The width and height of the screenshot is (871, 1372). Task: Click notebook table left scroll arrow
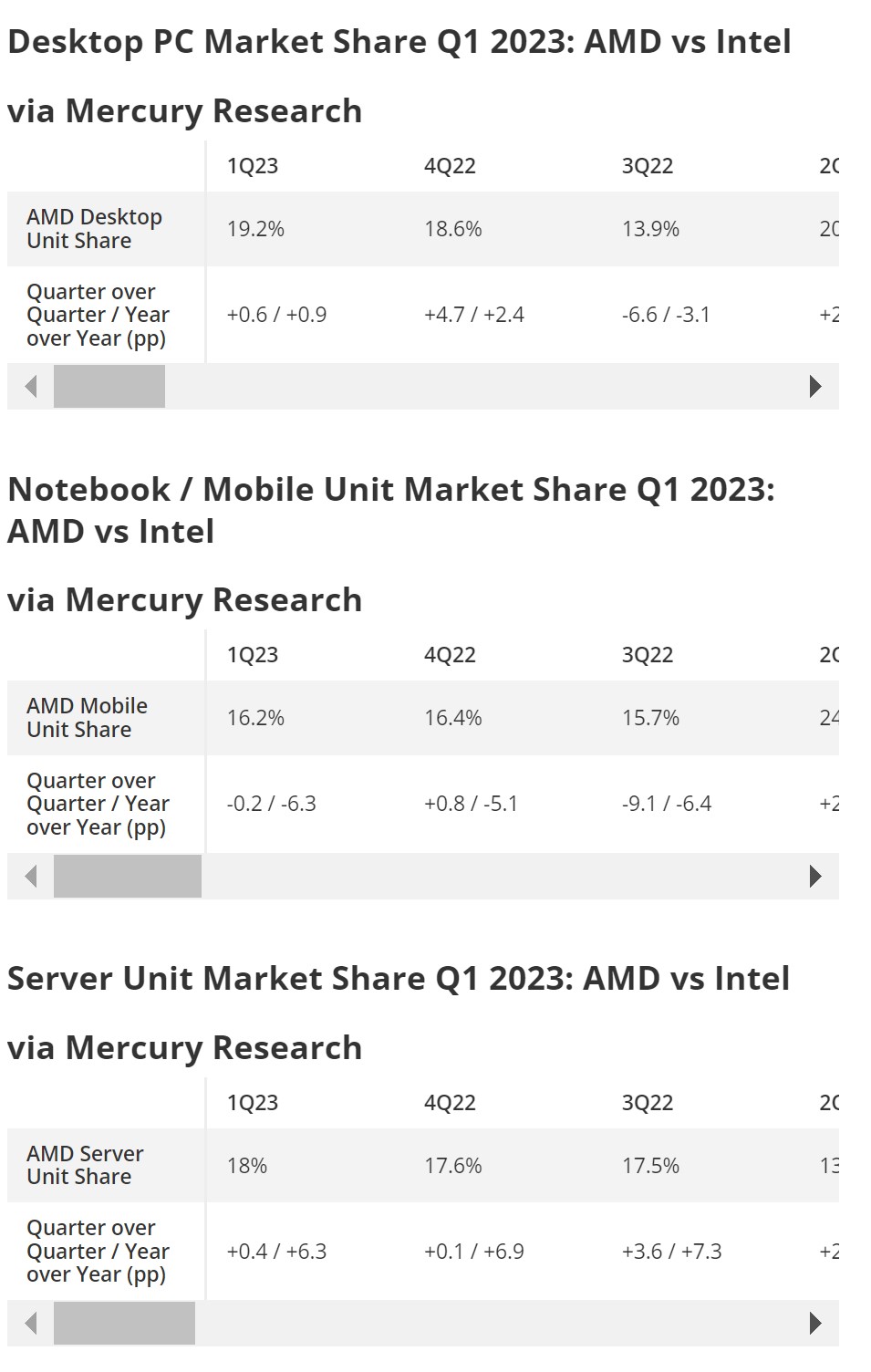tap(31, 877)
